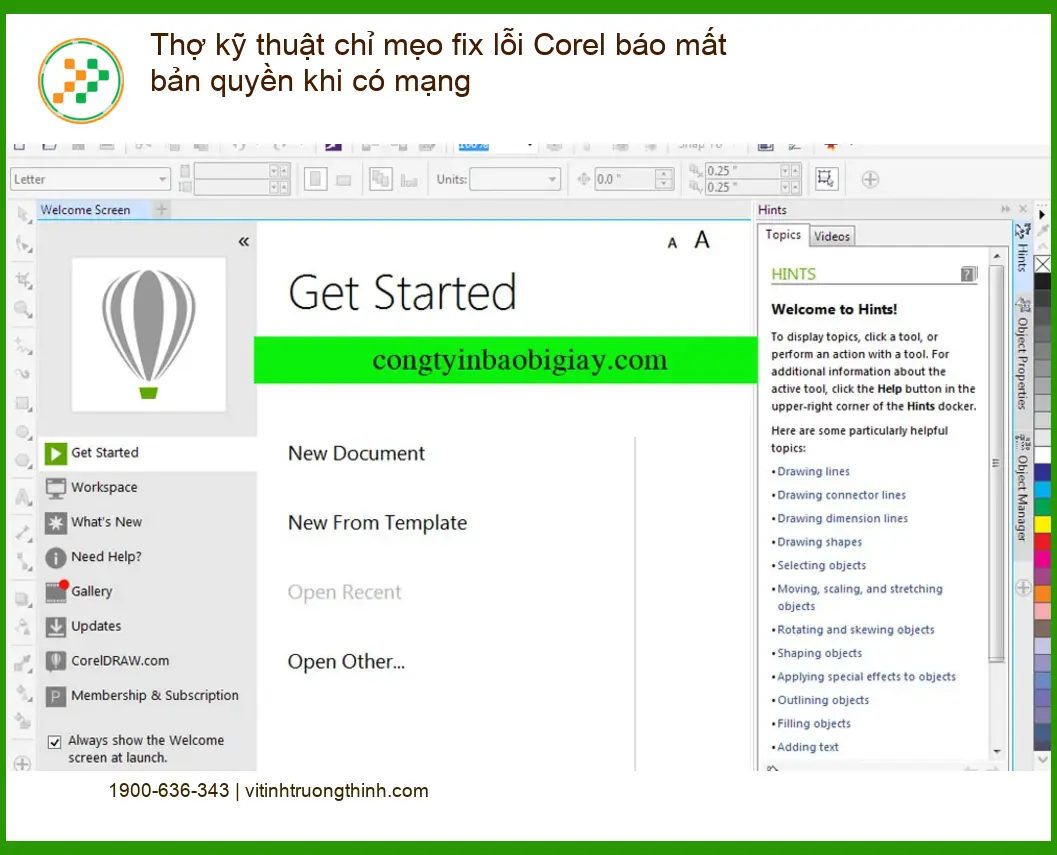Click New Document link
Image resolution: width=1057 pixels, height=855 pixels.
pyautogui.click(x=356, y=453)
